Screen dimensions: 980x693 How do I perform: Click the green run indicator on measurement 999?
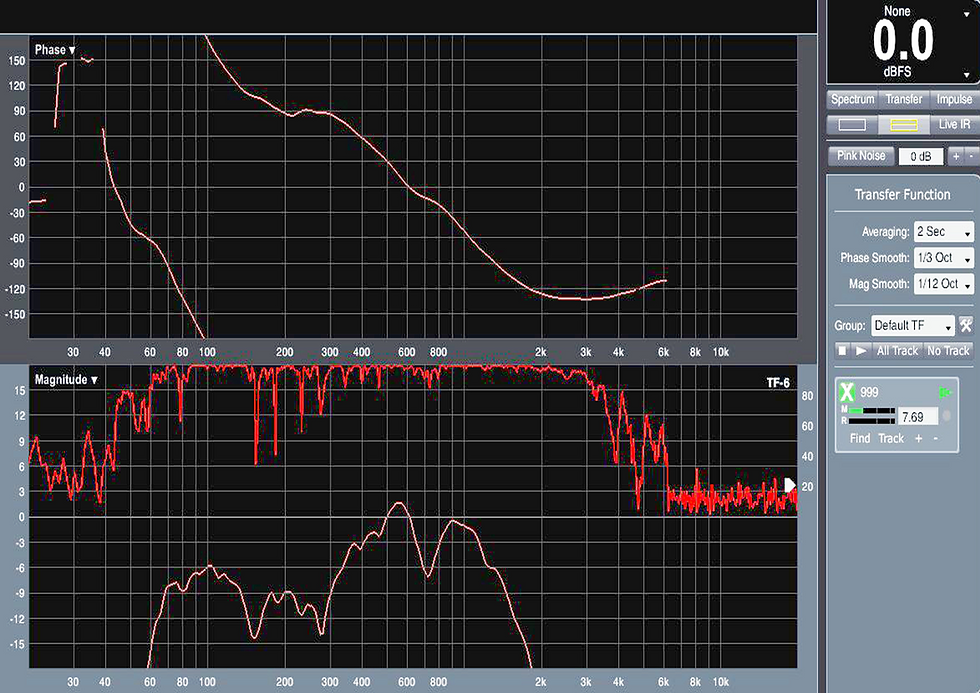944,392
